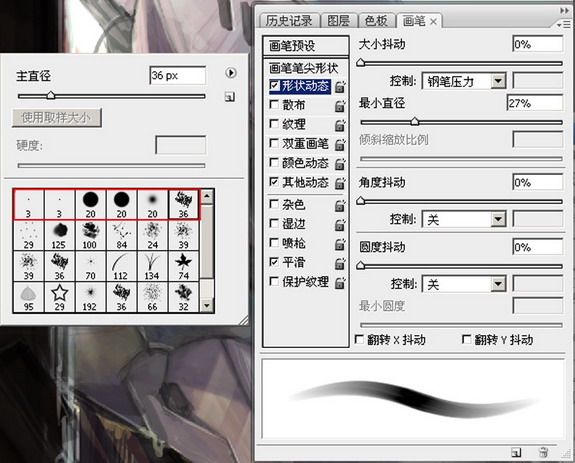The width and height of the screenshot is (575, 463).
Task: Click the lock icon next to 散布
Action: pyautogui.click(x=340, y=106)
